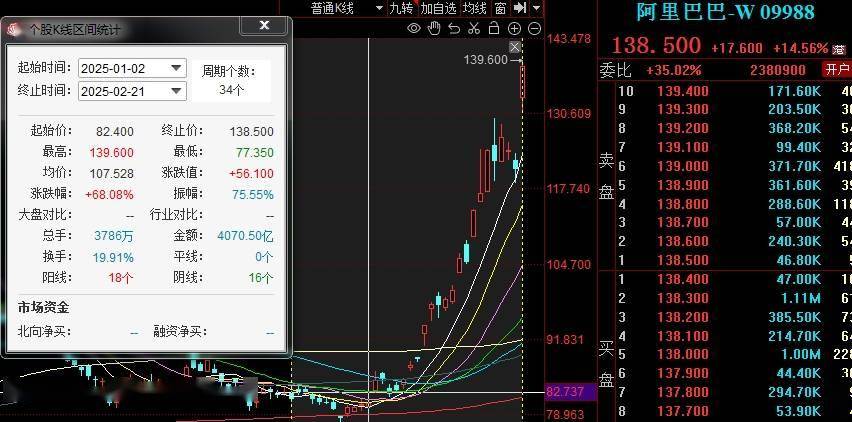
Task: Click 加自选 to add to watchlist
Action: (x=438, y=8)
